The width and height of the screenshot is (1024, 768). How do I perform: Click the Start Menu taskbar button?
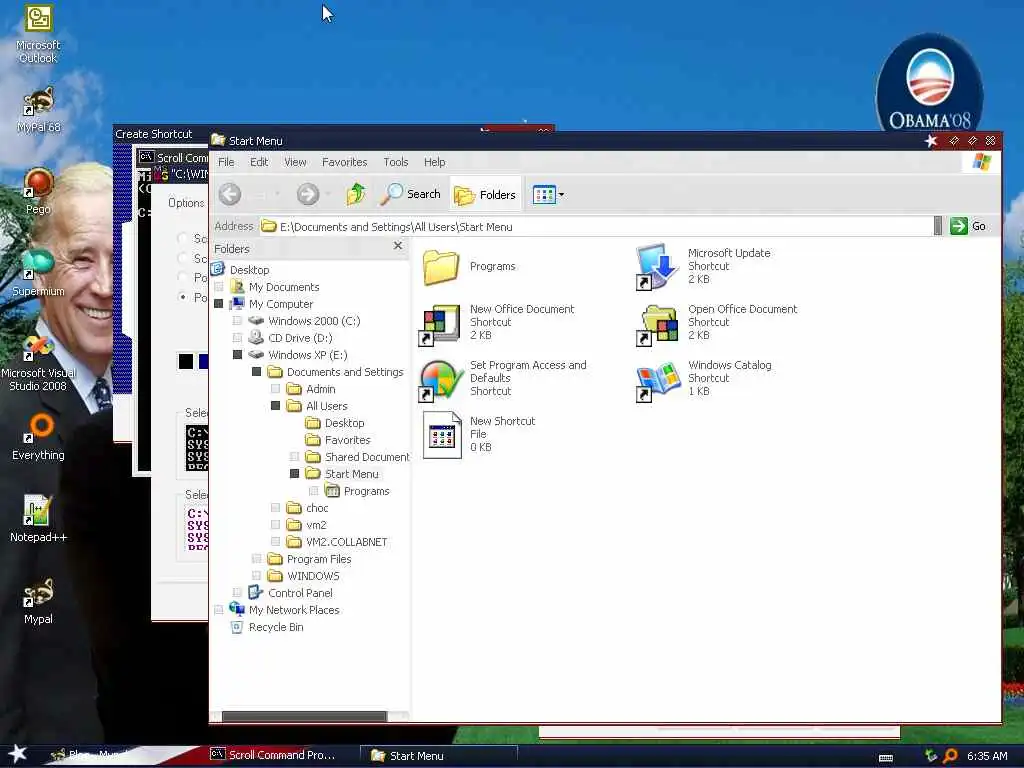(439, 756)
